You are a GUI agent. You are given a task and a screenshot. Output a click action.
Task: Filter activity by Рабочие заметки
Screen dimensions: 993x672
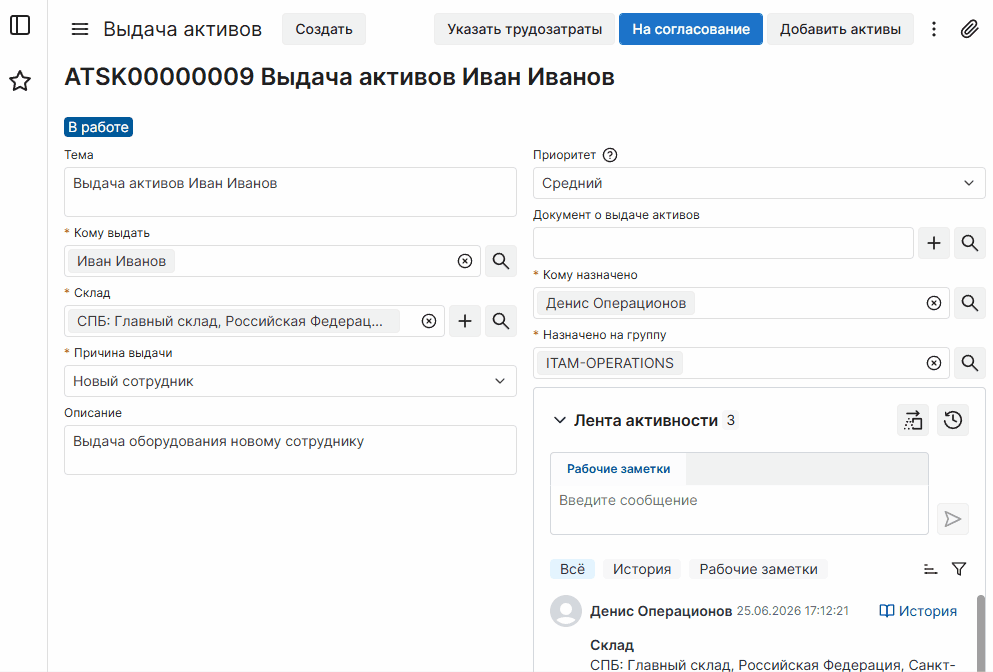[758, 569]
